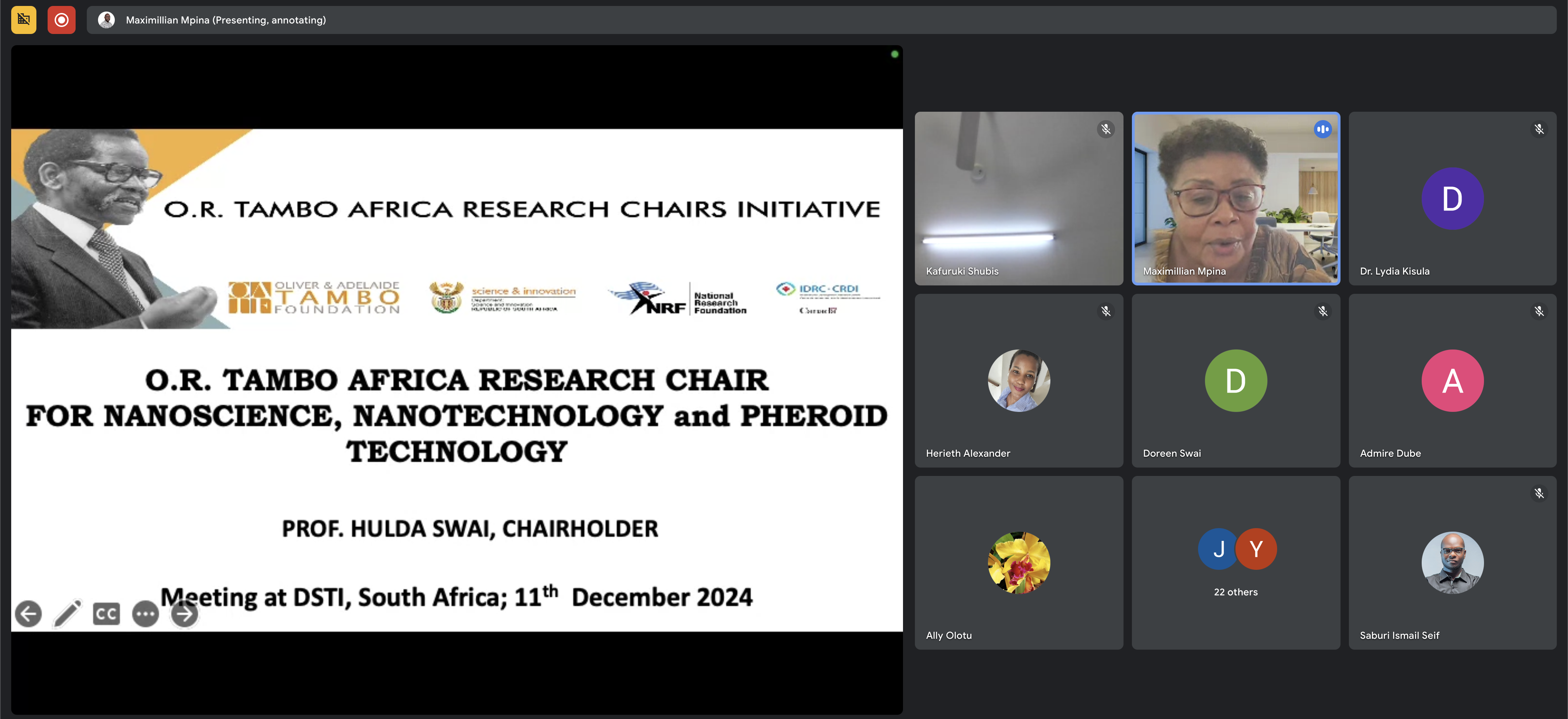This screenshot has height=719, width=1568.
Task: Select Maximillian Mpina video tile
Action: (x=1235, y=198)
